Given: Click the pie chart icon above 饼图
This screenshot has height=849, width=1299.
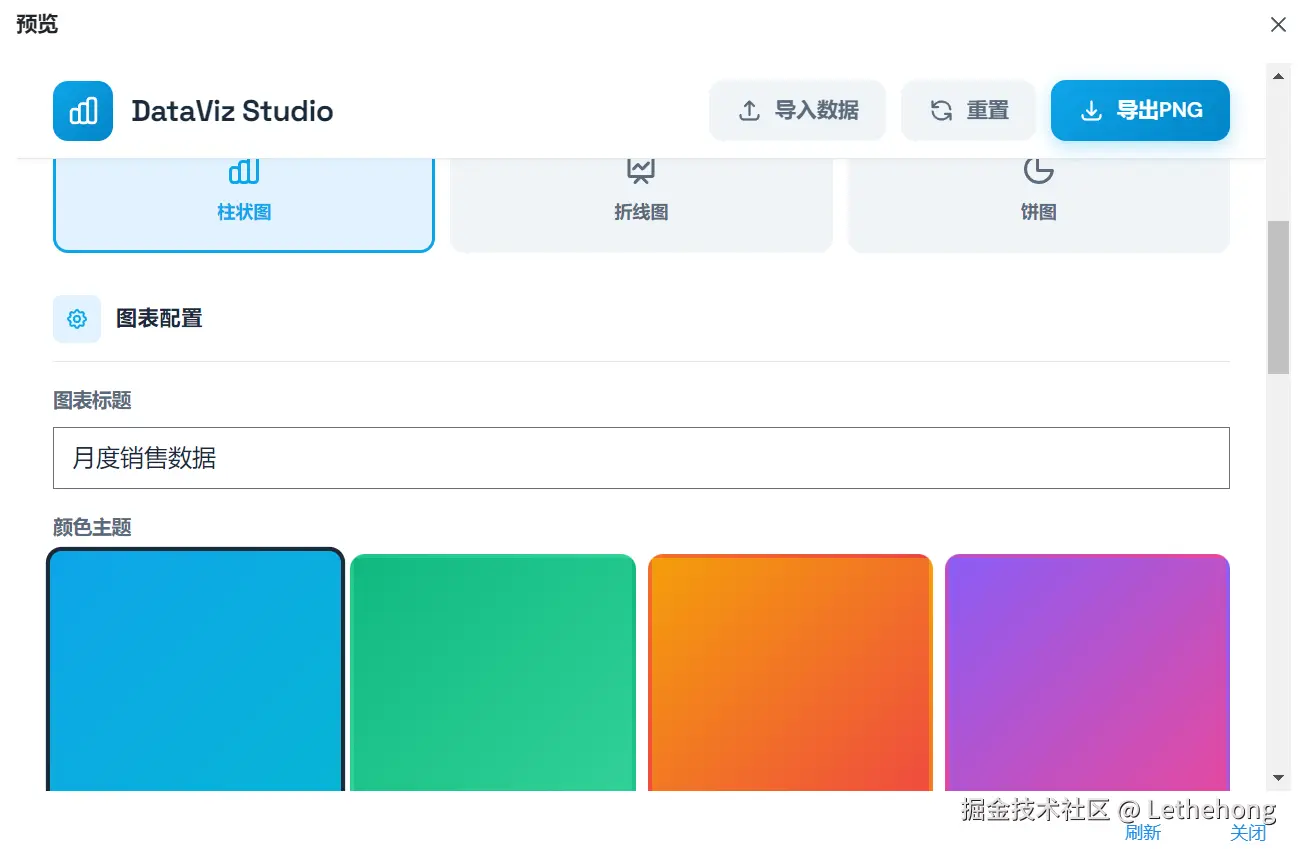Looking at the screenshot, I should [x=1038, y=171].
